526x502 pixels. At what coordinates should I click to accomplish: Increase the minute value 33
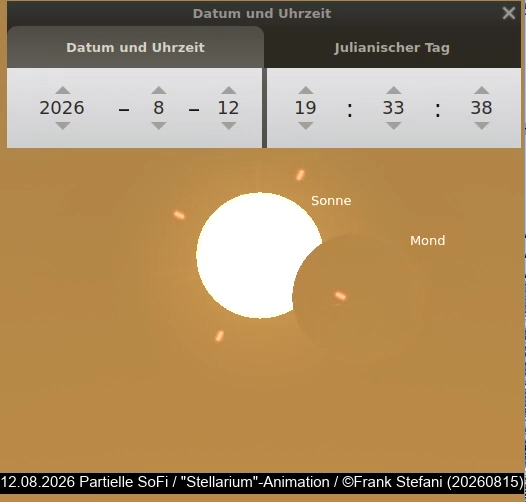393,90
